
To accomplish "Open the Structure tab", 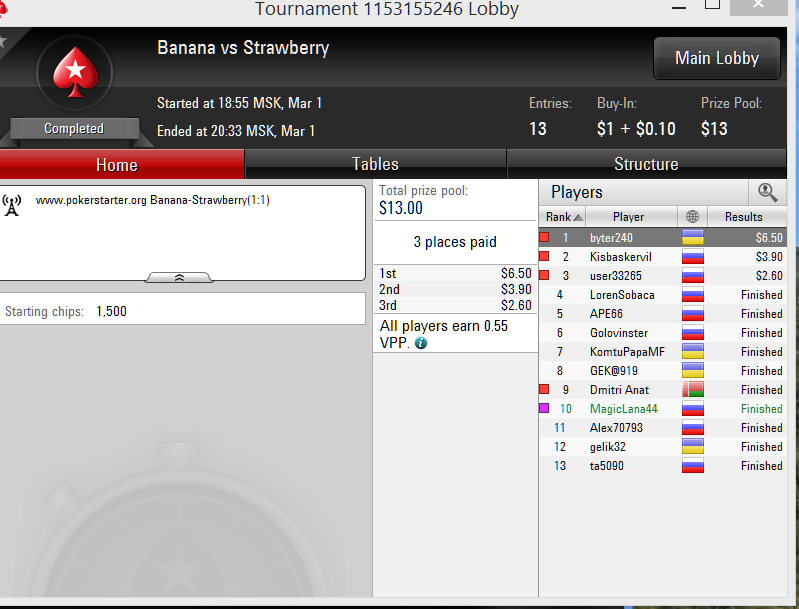I will click(647, 164).
